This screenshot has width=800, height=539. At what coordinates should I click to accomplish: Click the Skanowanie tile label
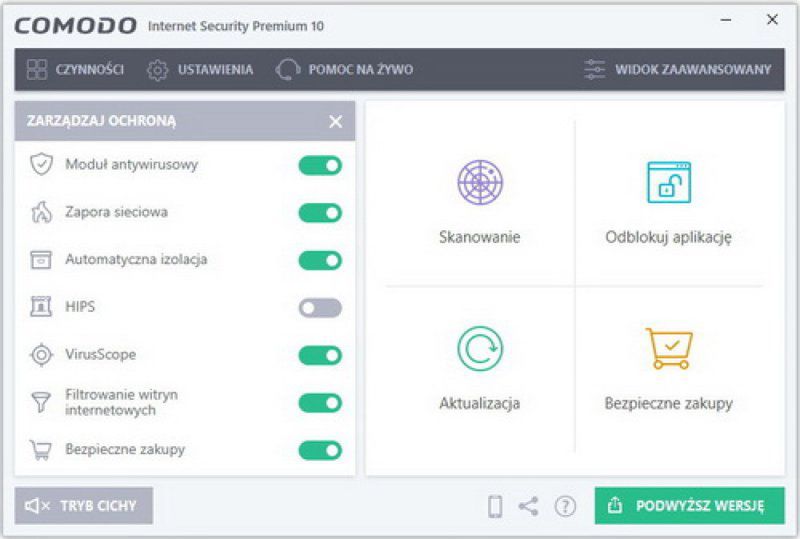click(x=480, y=237)
